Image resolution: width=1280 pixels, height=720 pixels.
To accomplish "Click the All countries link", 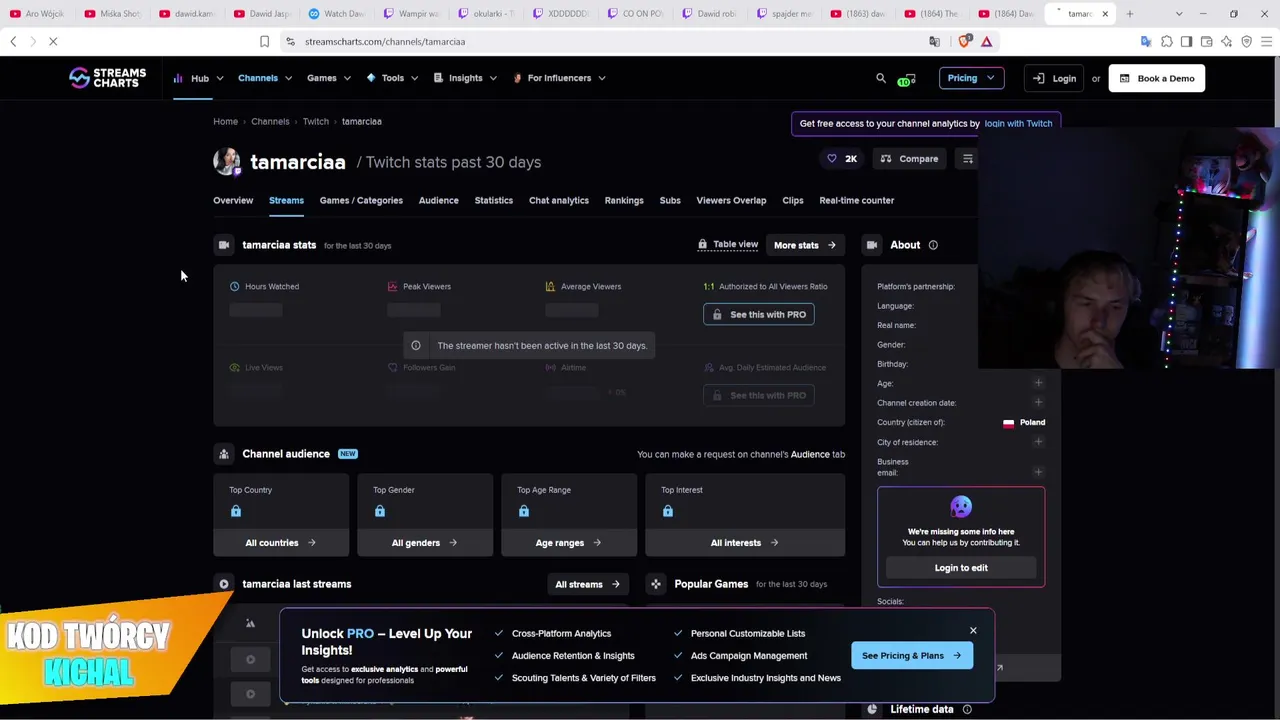I will coord(281,543).
